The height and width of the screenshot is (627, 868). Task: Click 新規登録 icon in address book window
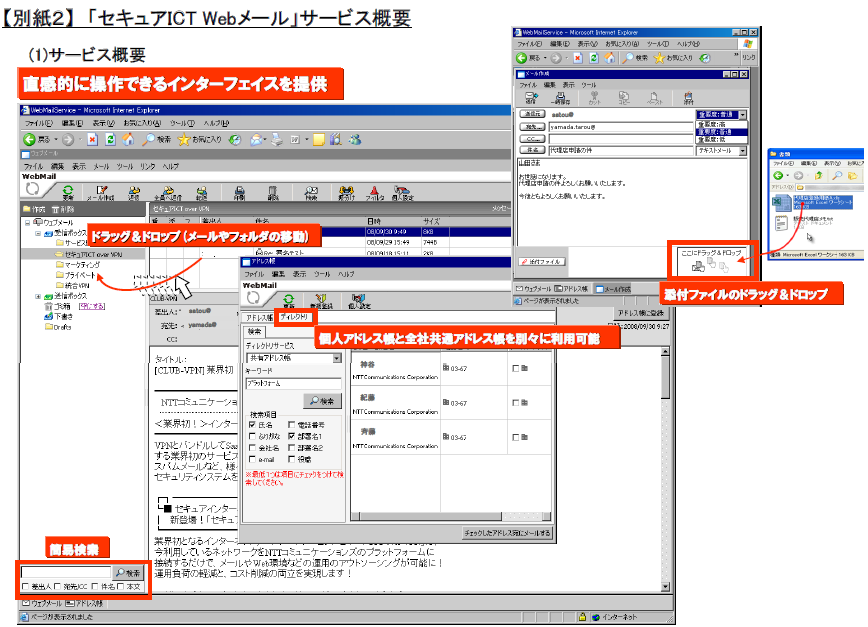tap(321, 301)
